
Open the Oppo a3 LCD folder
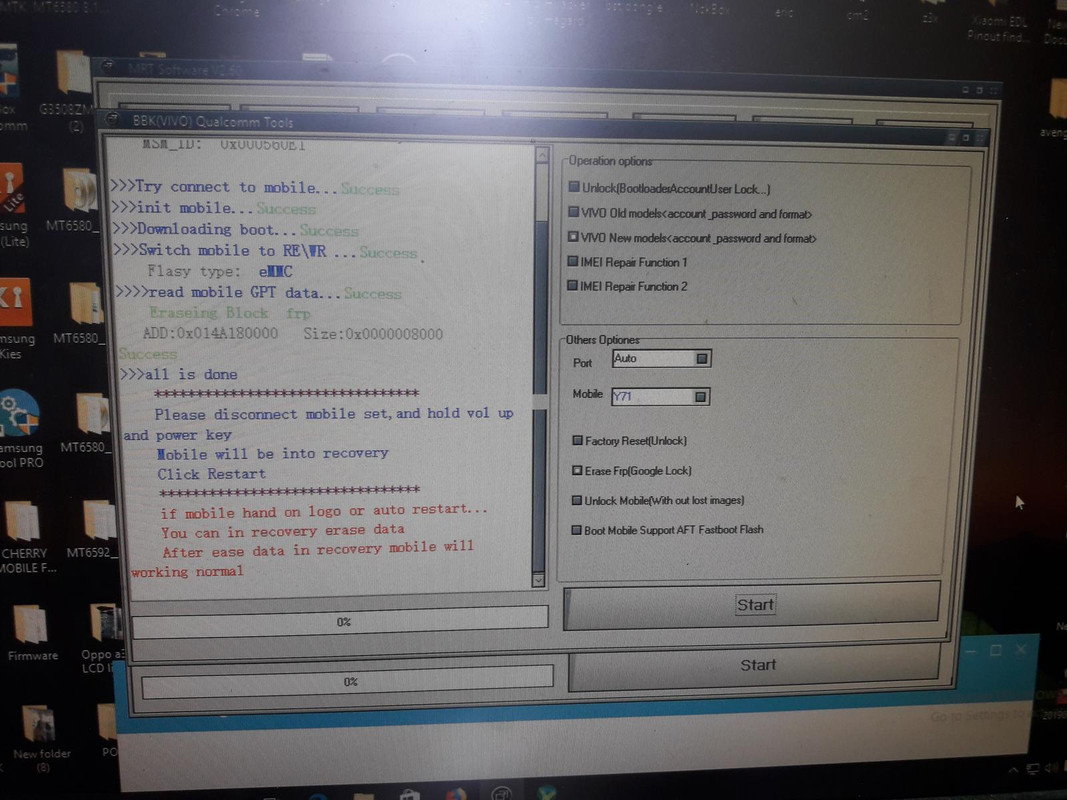[x=103, y=638]
